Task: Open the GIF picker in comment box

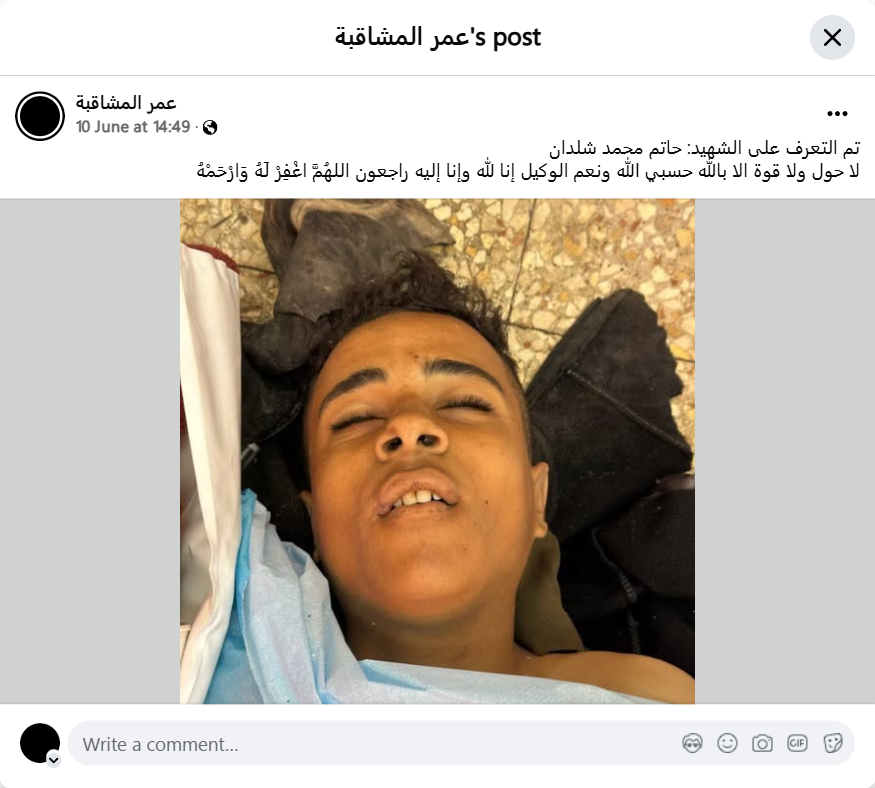Action: pyautogui.click(x=797, y=743)
